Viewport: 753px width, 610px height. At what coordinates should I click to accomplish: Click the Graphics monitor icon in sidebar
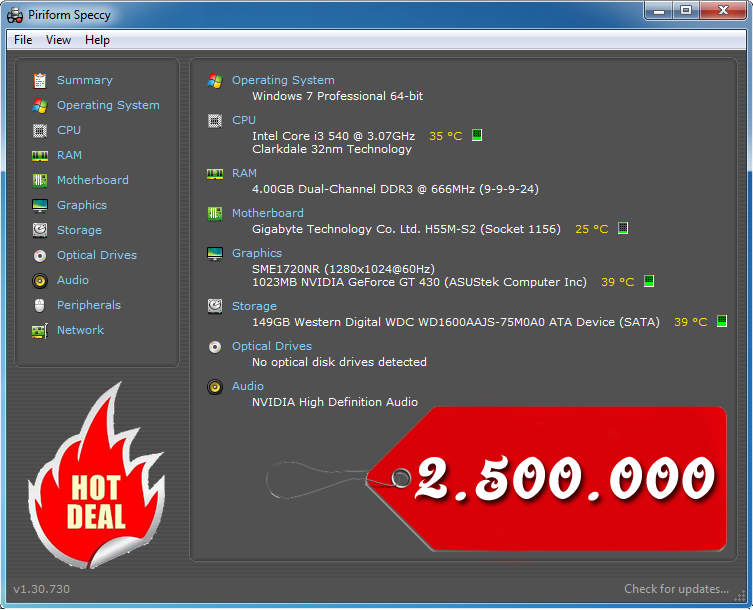(x=40, y=206)
